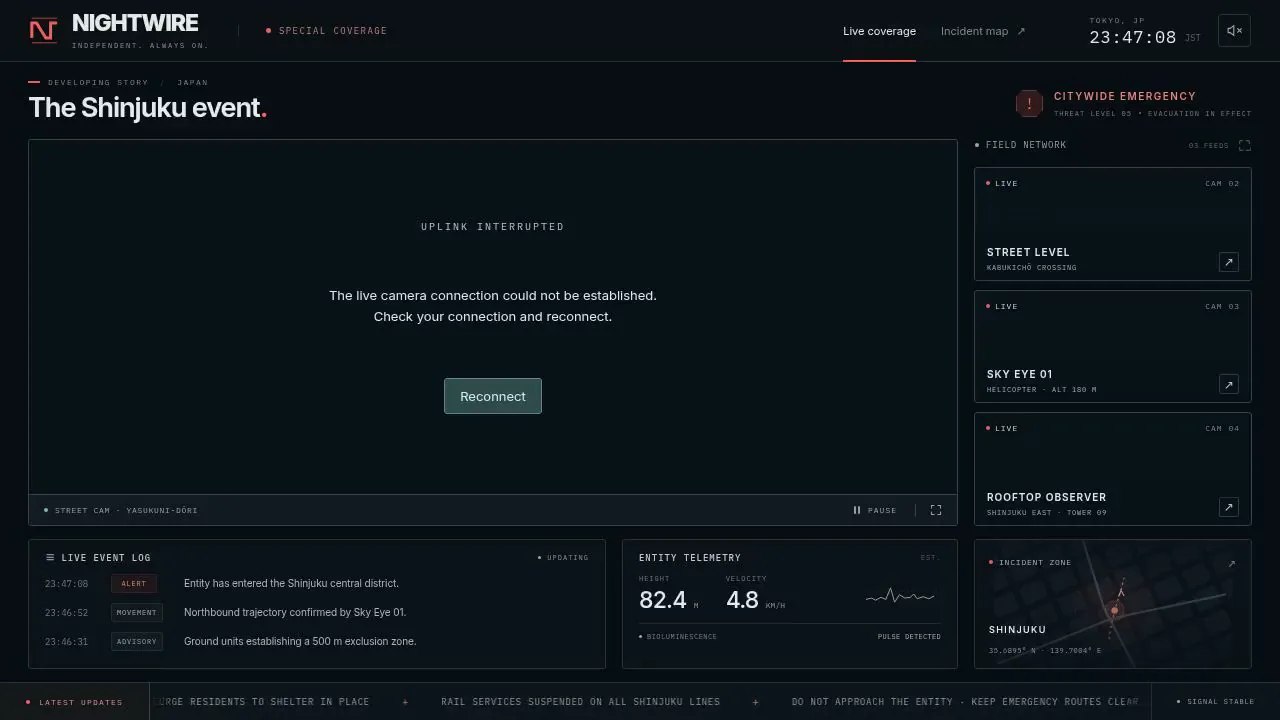
Task: Select the Rooftop Observer CAM 04 thumbnail
Action: coord(1113,469)
